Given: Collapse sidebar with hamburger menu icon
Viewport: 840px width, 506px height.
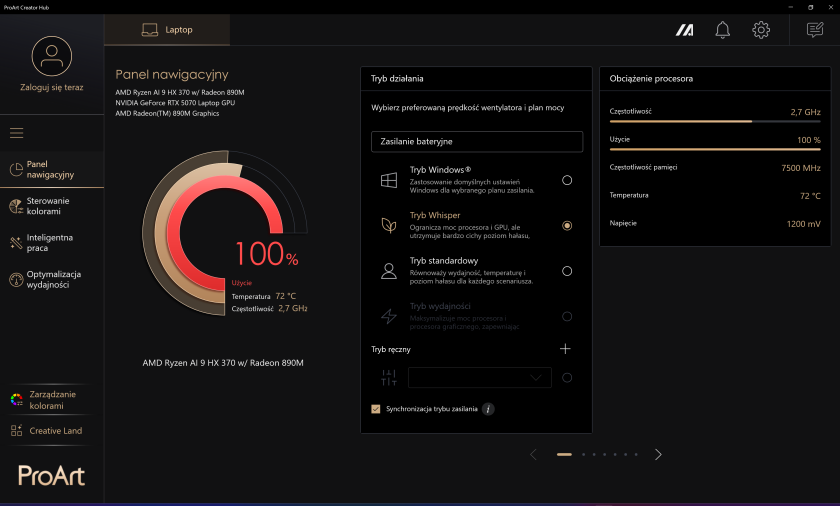Looking at the screenshot, I should pyautogui.click(x=17, y=133).
